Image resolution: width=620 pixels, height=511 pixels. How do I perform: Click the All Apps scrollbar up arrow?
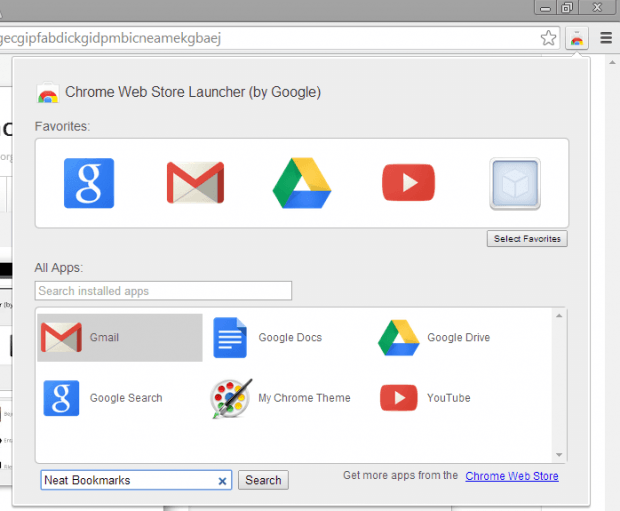click(559, 316)
